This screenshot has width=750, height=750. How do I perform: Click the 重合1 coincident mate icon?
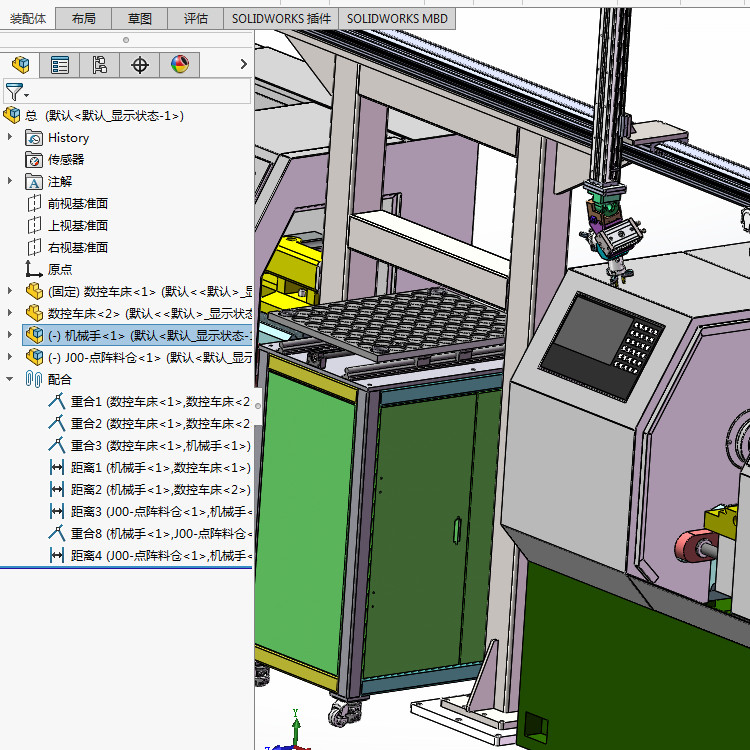(x=57, y=401)
